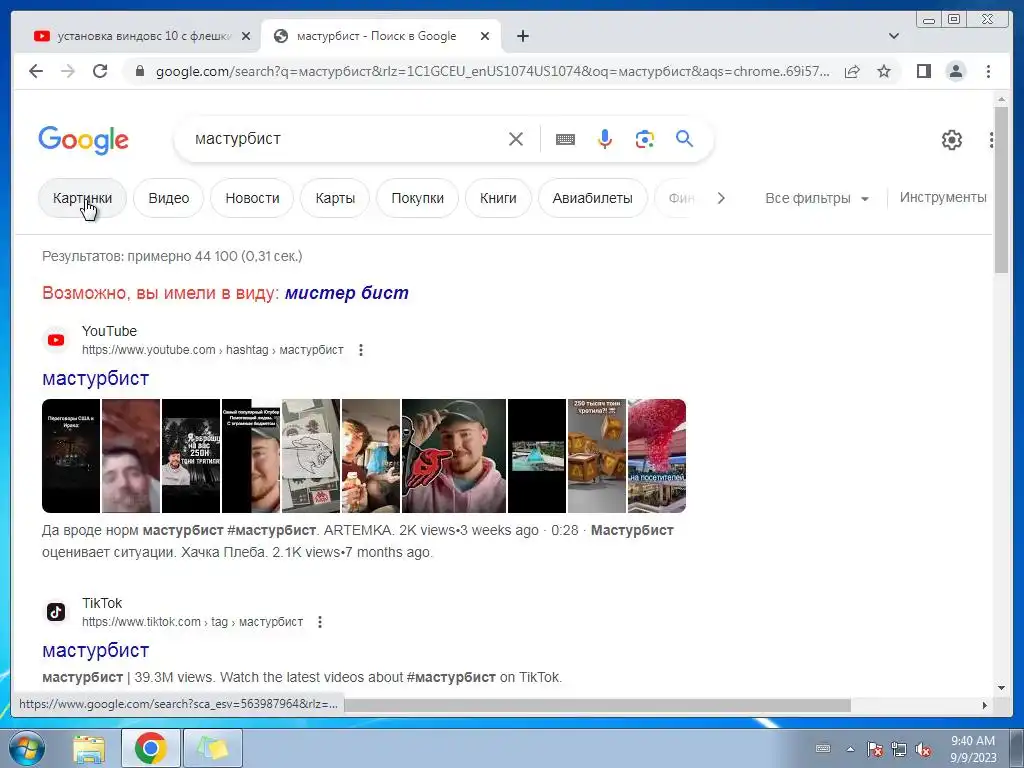The width and height of the screenshot is (1024, 768).
Task: Open options dots for TikTok result
Action: 320,622
